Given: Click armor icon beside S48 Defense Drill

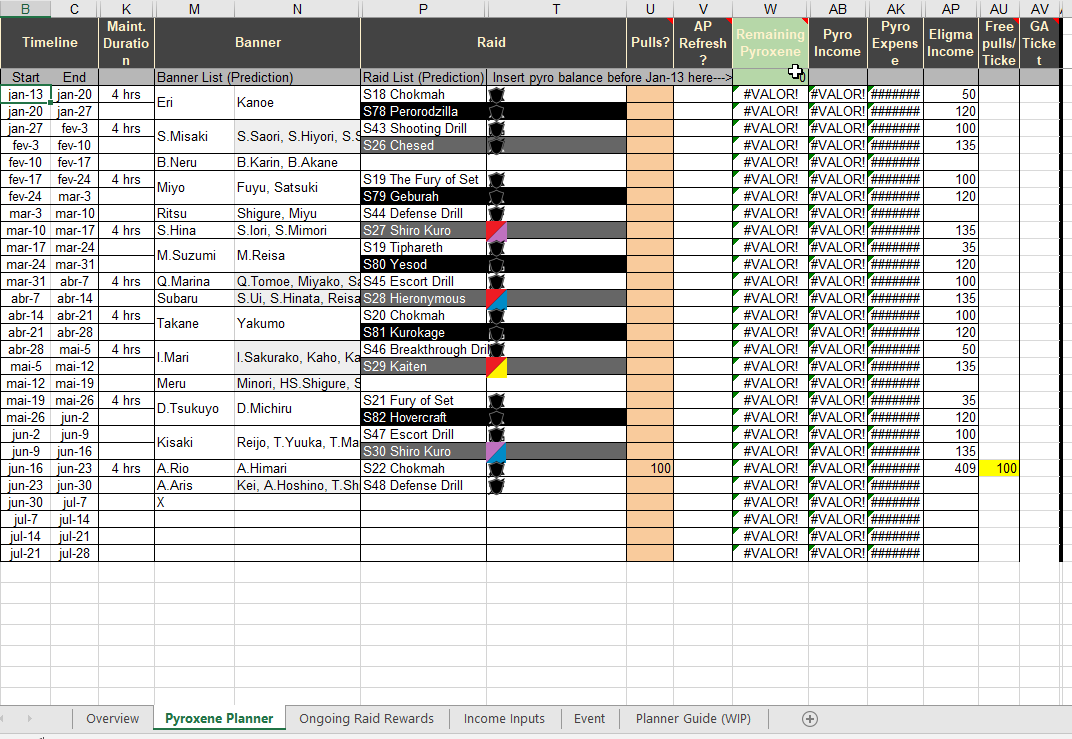Looking at the screenshot, I should (496, 485).
